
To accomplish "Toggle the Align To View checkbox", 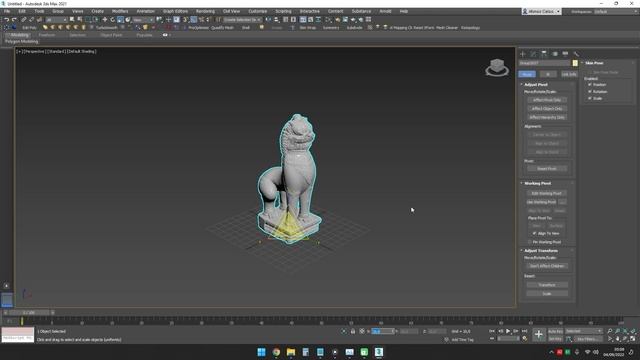I will 534,233.
